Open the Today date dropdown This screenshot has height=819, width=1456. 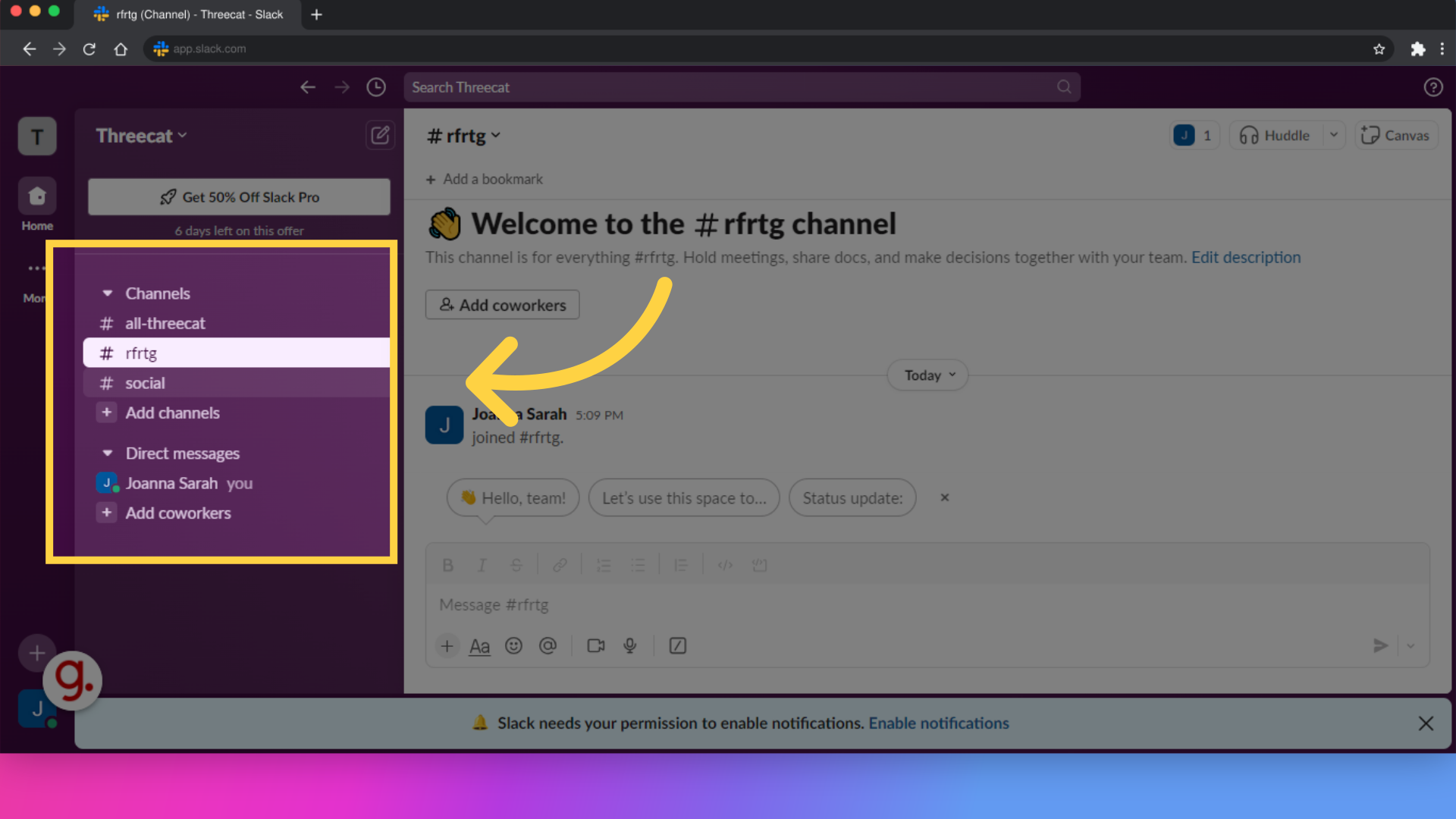[x=928, y=375]
